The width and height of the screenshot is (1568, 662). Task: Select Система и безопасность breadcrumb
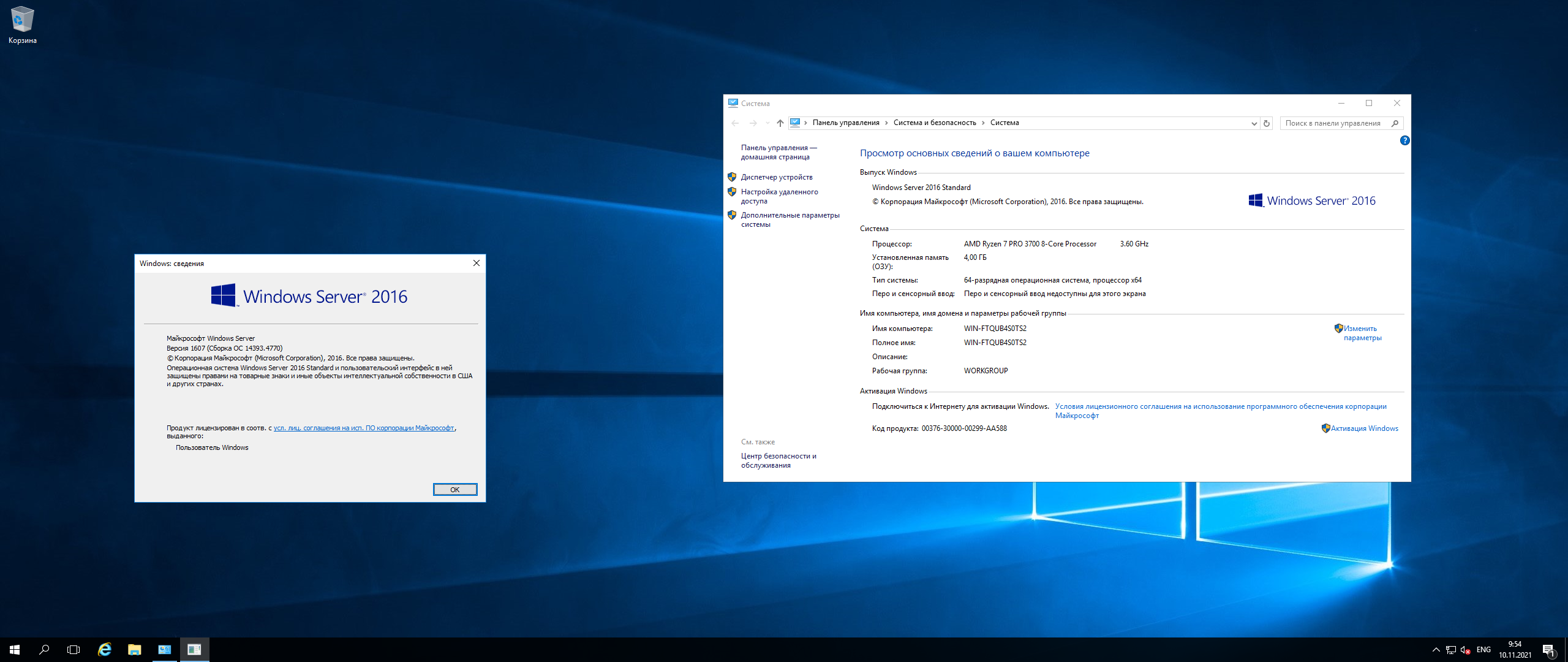pos(935,123)
